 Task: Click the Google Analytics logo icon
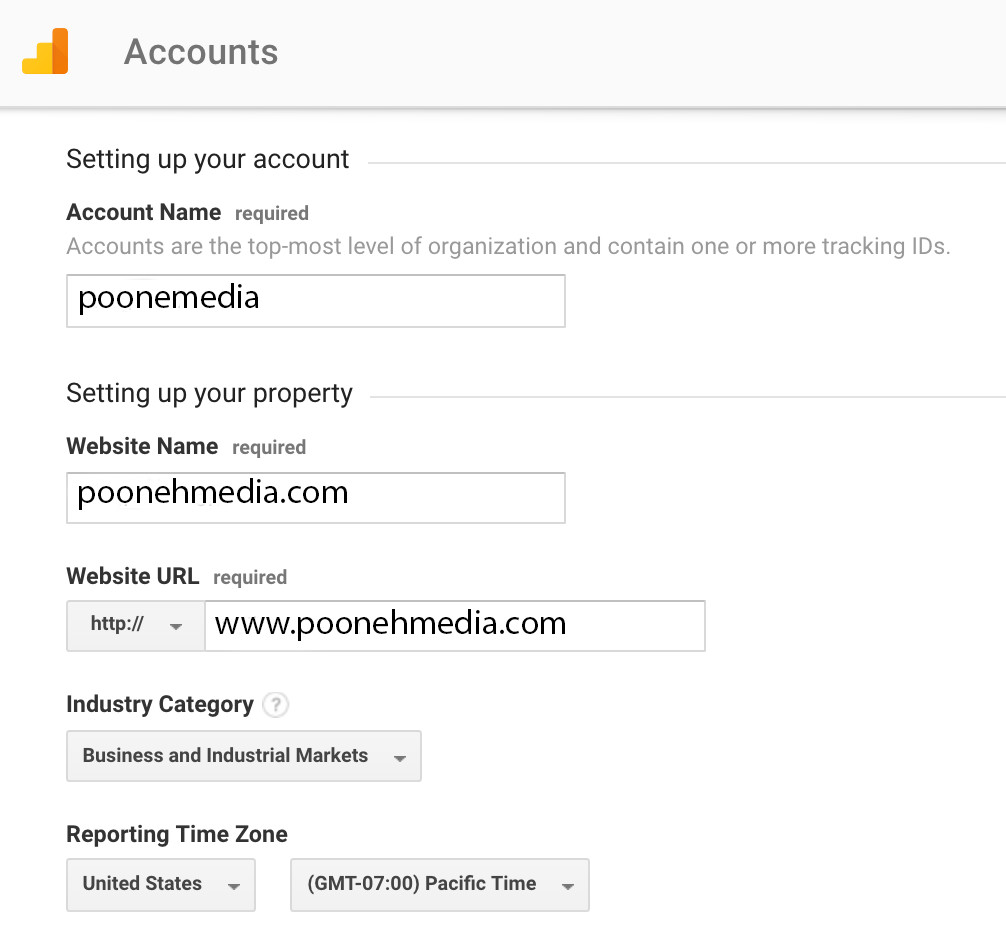(x=45, y=51)
